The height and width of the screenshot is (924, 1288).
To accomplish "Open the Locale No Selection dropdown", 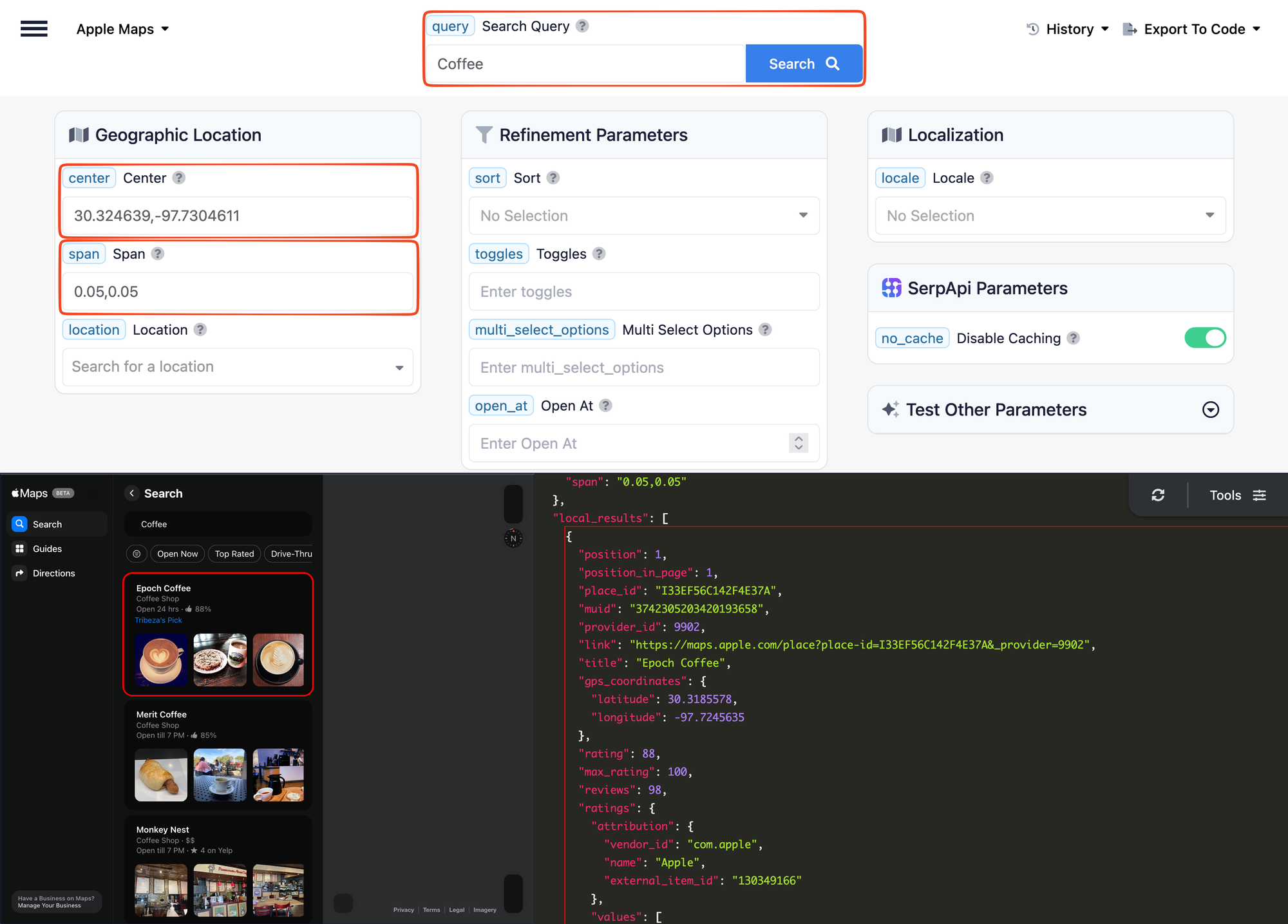I will point(1050,216).
